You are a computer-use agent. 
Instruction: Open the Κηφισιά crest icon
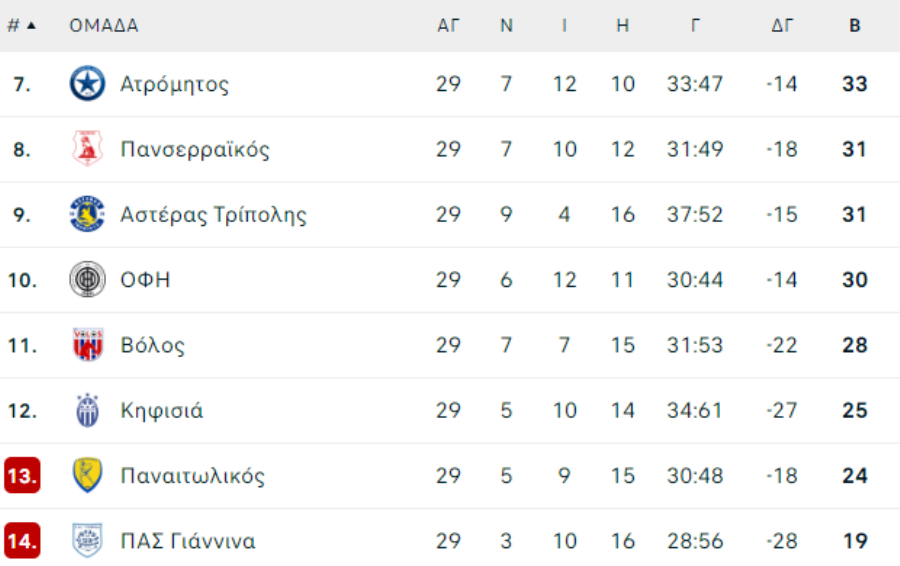(x=87, y=410)
